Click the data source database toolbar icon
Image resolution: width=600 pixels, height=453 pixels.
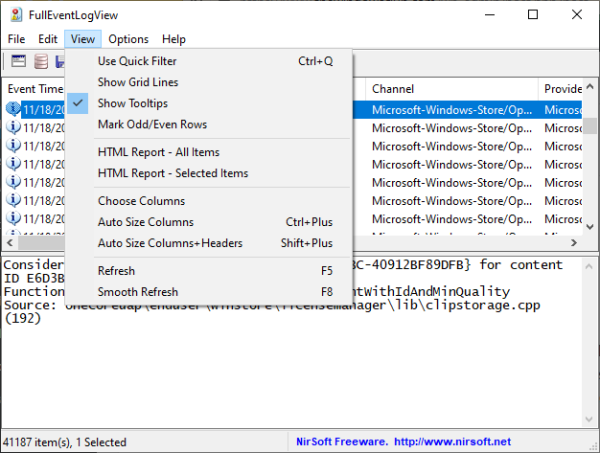click(40, 62)
